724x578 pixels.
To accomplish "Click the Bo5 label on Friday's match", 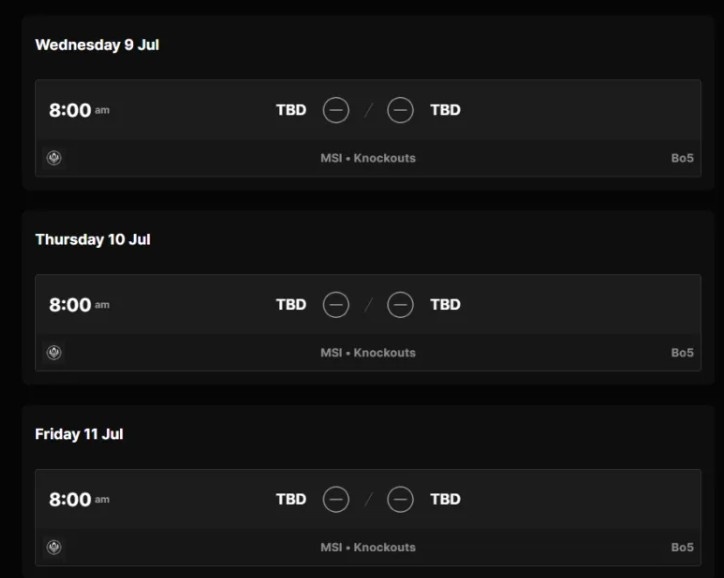I will [x=682, y=547].
